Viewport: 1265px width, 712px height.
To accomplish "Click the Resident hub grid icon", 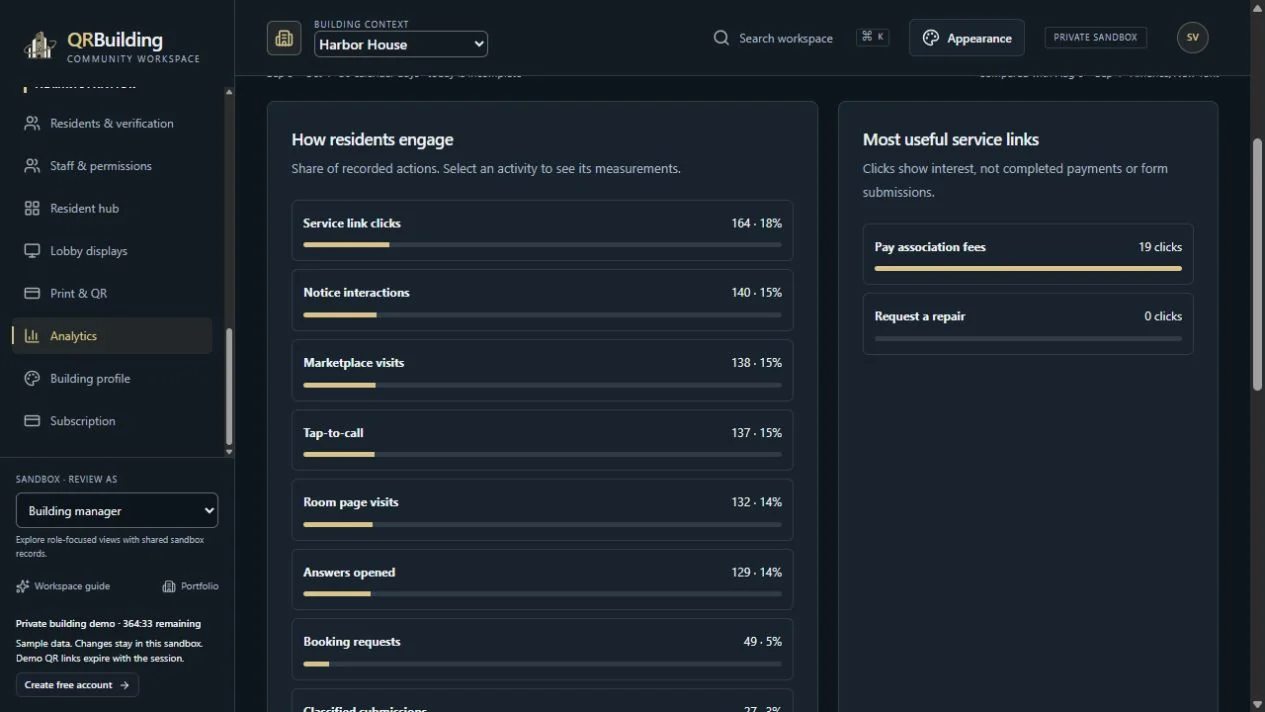I will tap(32, 208).
